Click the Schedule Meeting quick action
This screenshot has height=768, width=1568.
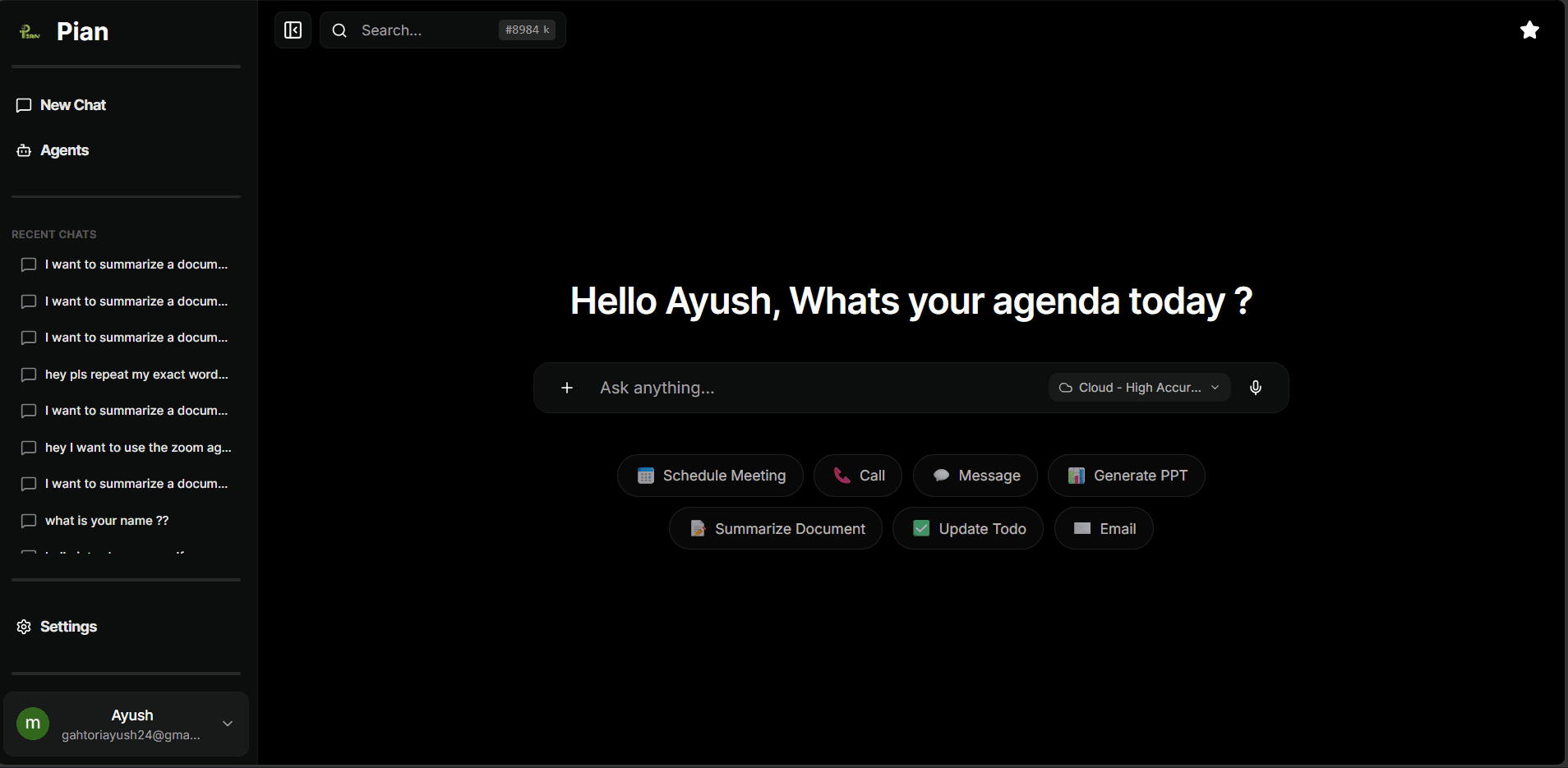click(x=710, y=476)
